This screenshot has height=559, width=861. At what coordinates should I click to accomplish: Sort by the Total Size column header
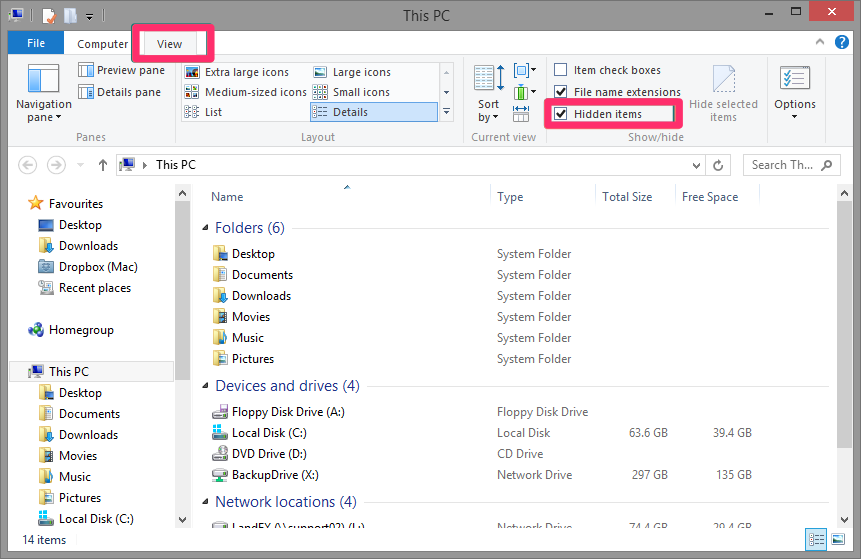(627, 197)
